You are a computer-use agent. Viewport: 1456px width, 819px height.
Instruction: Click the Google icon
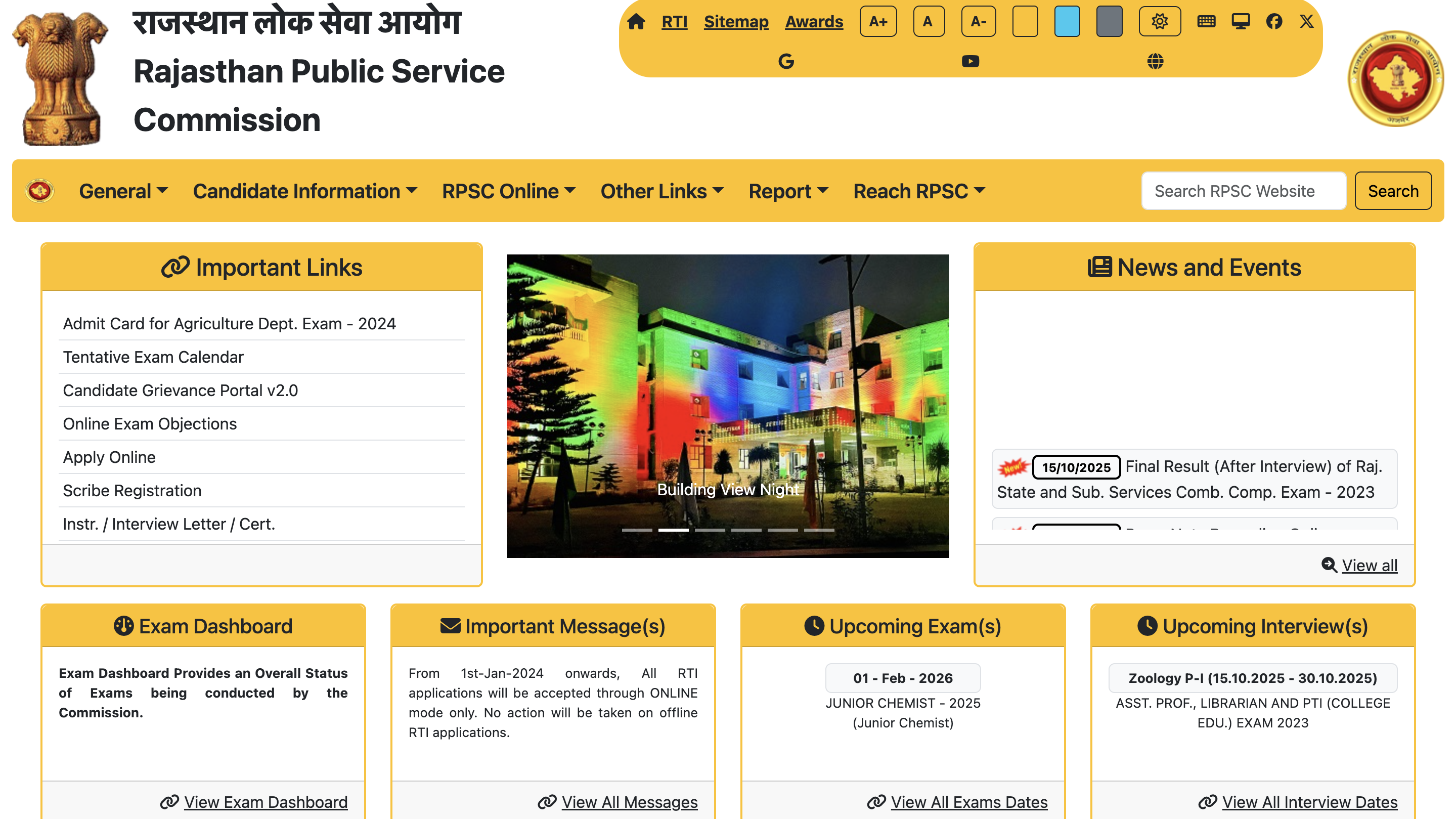click(x=785, y=61)
